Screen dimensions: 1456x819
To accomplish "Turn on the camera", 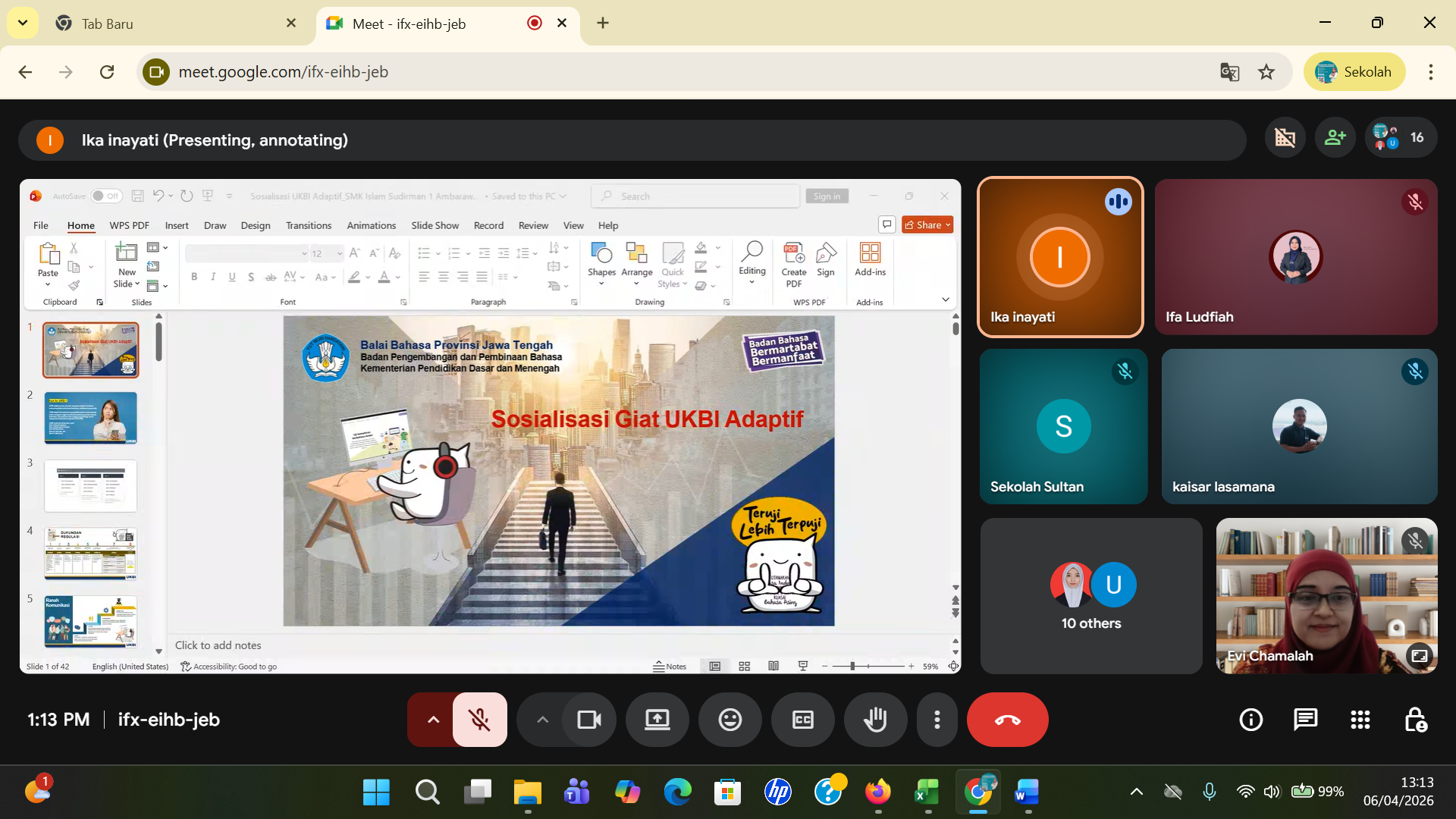I will pyautogui.click(x=588, y=720).
